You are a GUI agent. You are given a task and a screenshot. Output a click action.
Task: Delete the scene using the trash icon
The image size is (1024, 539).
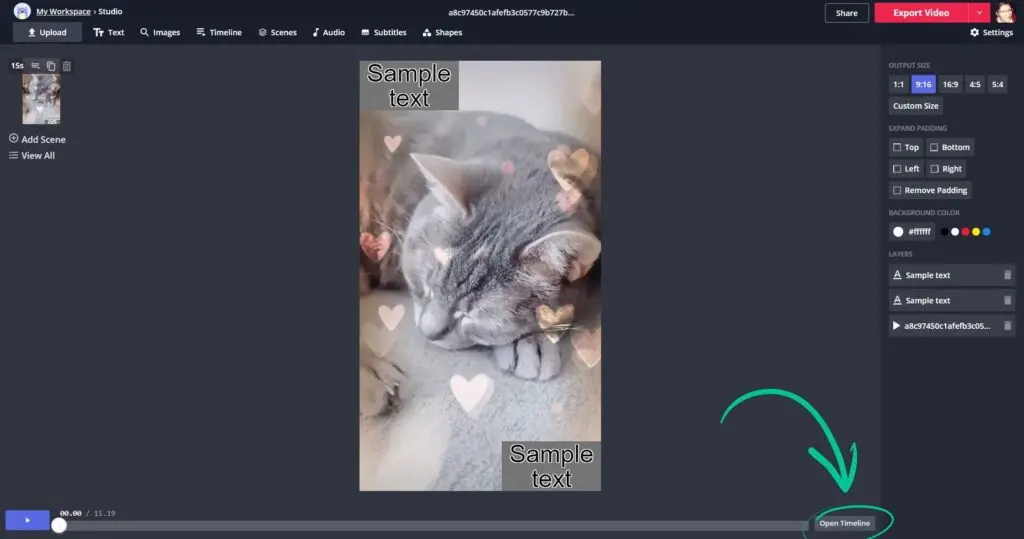pyautogui.click(x=67, y=66)
